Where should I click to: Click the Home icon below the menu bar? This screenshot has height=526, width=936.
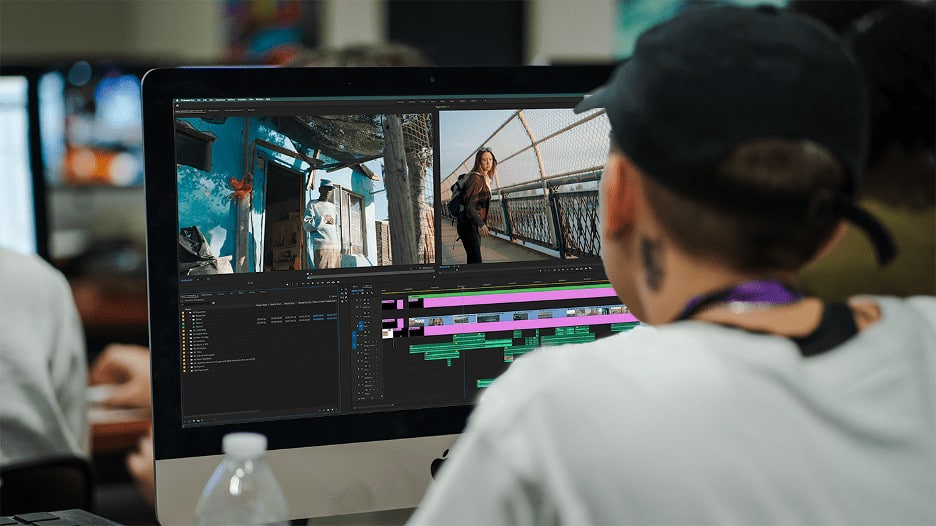177,106
